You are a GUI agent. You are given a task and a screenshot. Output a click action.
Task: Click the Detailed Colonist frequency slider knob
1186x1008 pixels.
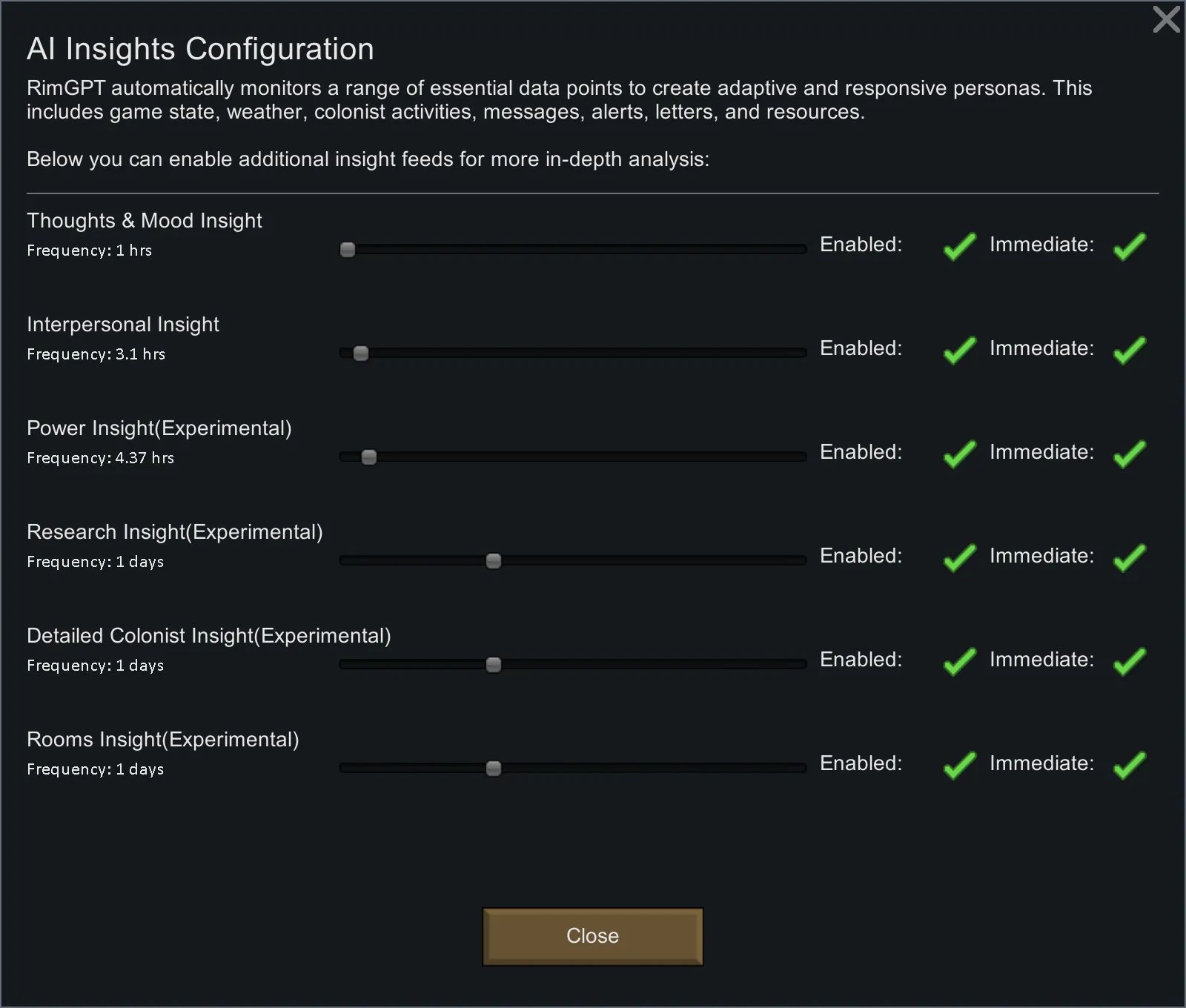click(494, 665)
